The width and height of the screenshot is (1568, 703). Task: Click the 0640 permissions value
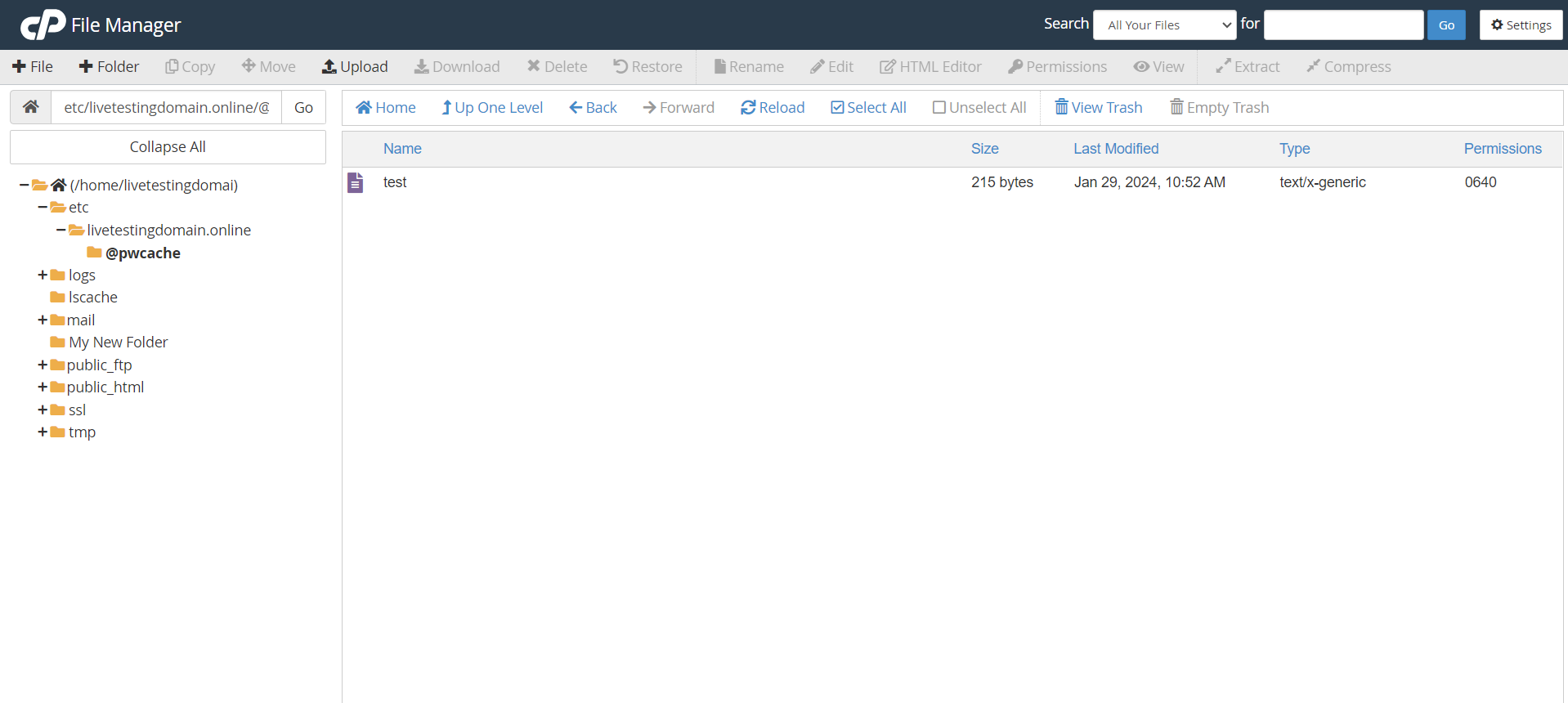pos(1481,182)
